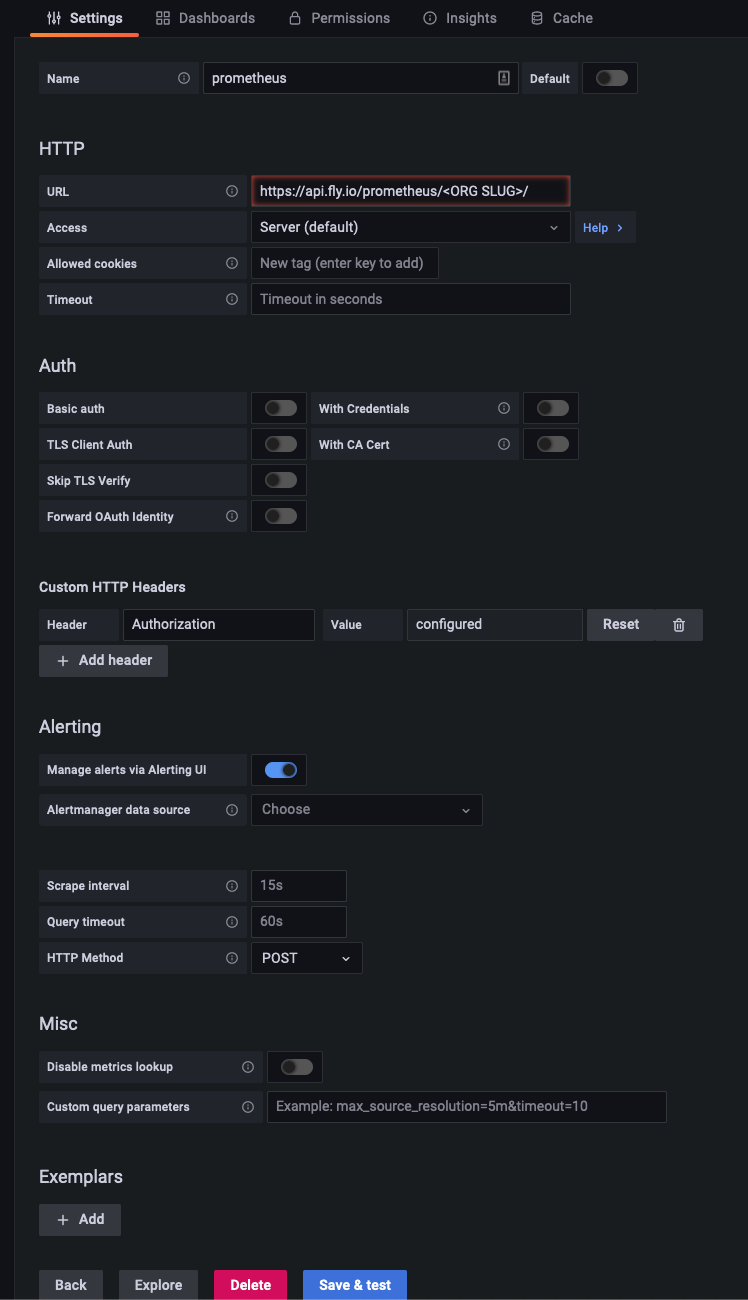This screenshot has height=1300, width=748.
Task: Focus the Allowed cookies tag input
Action: pyautogui.click(x=345, y=263)
